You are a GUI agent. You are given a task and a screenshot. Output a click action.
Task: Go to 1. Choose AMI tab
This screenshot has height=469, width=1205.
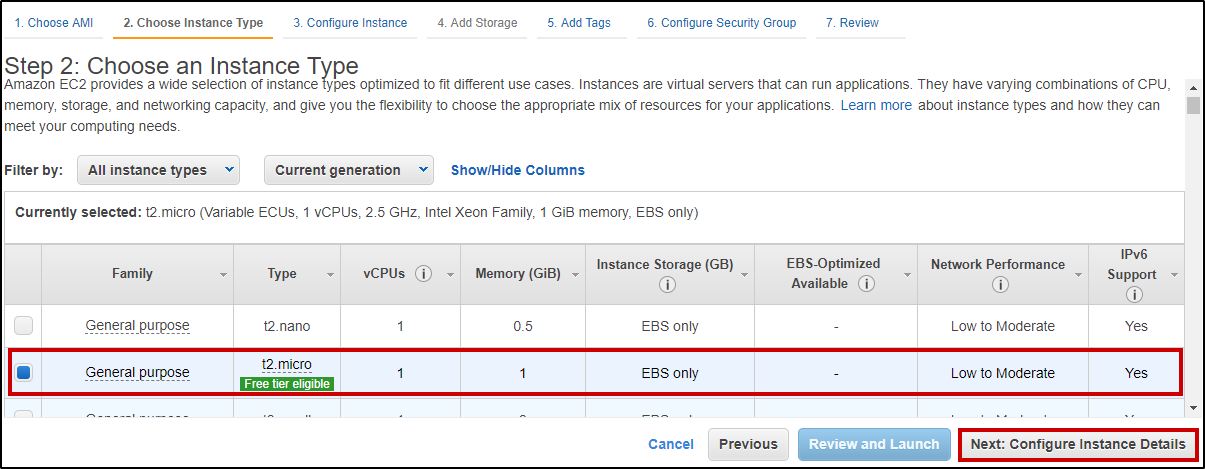pyautogui.click(x=54, y=23)
